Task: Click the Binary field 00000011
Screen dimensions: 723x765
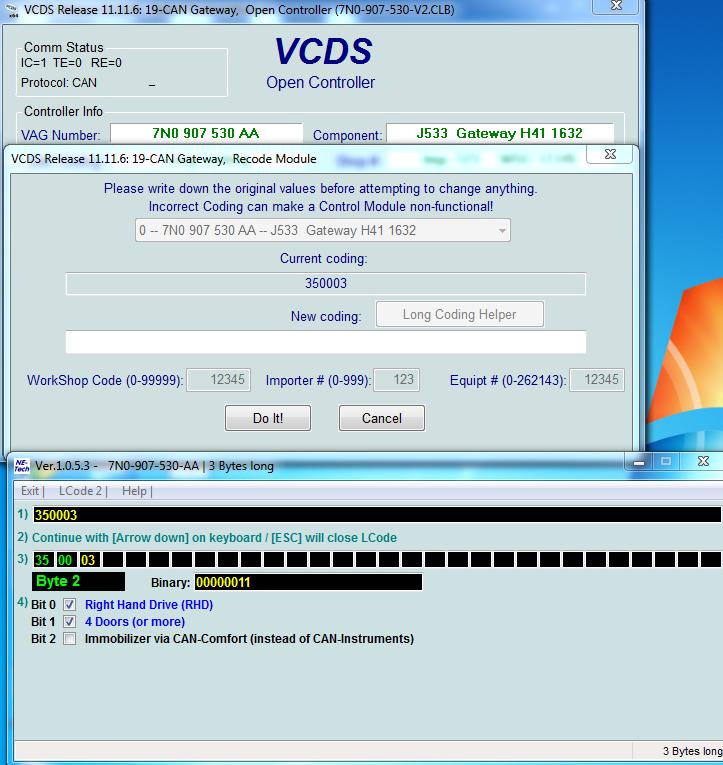Action: click(x=308, y=582)
